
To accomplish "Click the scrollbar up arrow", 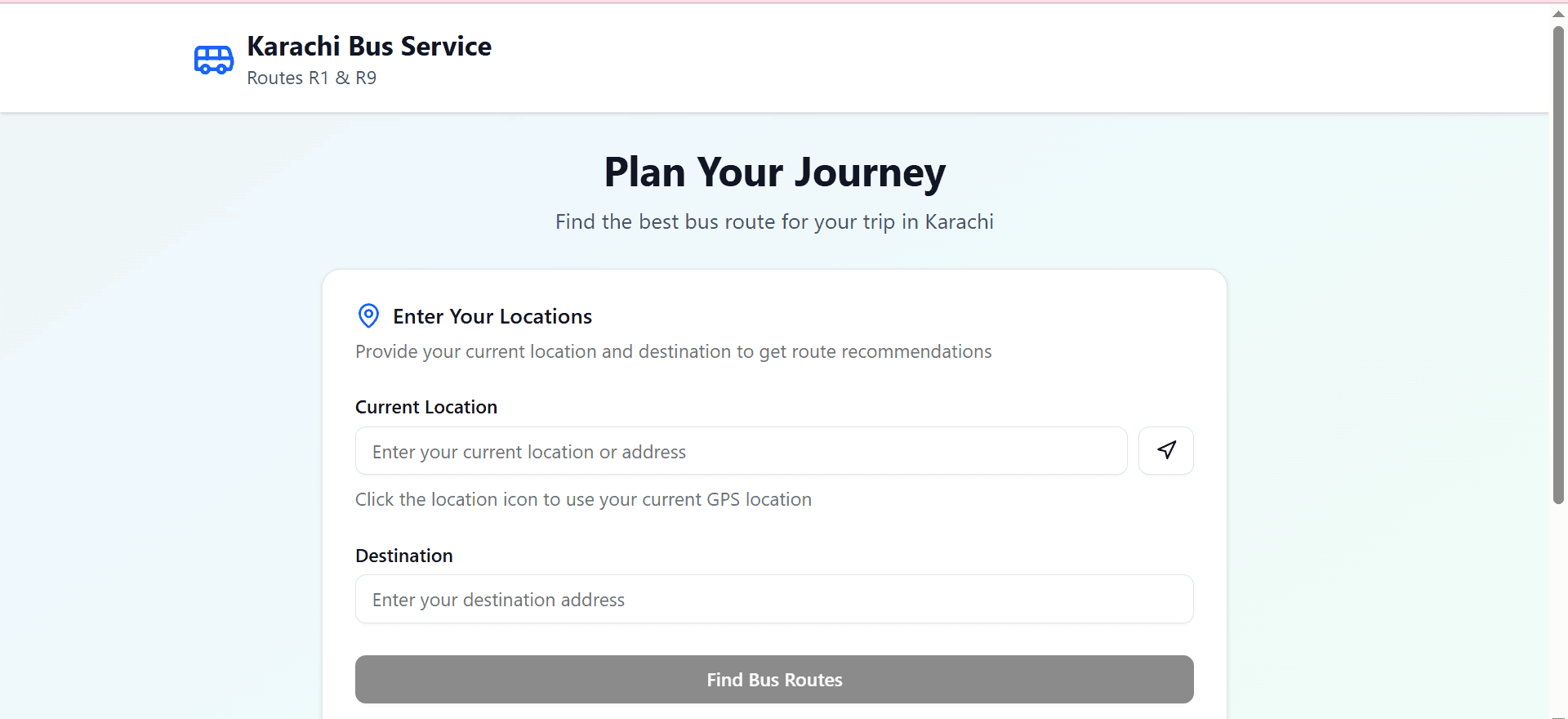I will [1558, 14].
